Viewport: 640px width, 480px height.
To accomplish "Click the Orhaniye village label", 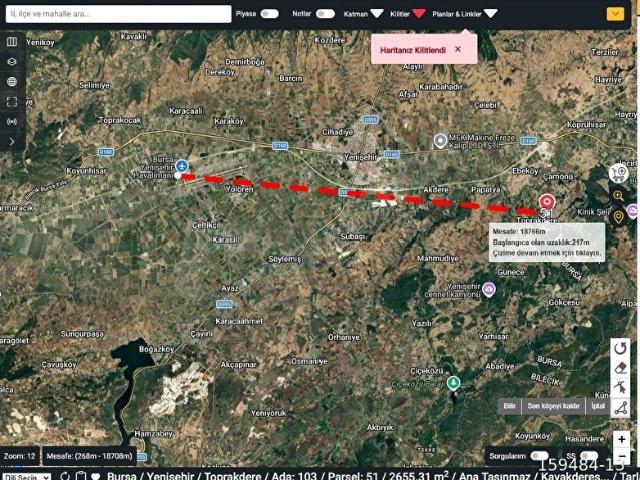I will pyautogui.click(x=344, y=338).
